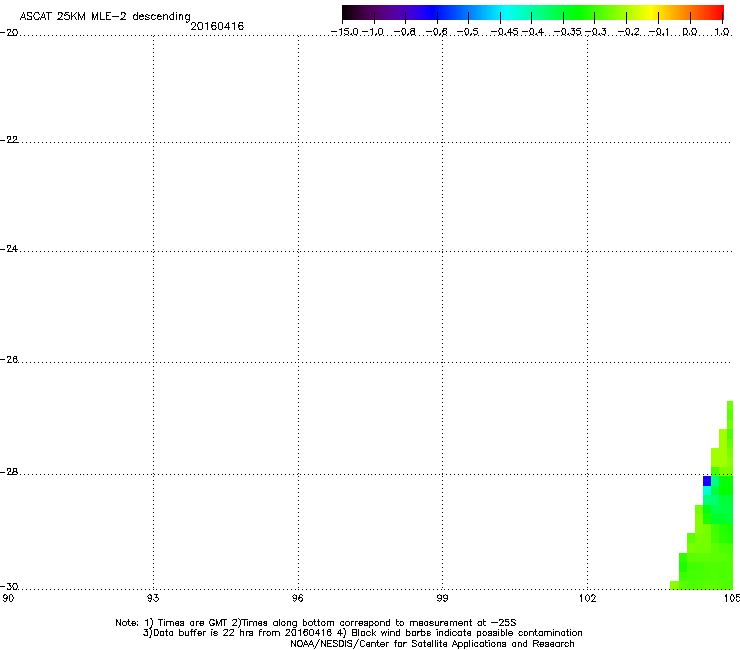Click the 90 longitude axis label
This screenshot has width=740, height=650.
(x=8, y=599)
